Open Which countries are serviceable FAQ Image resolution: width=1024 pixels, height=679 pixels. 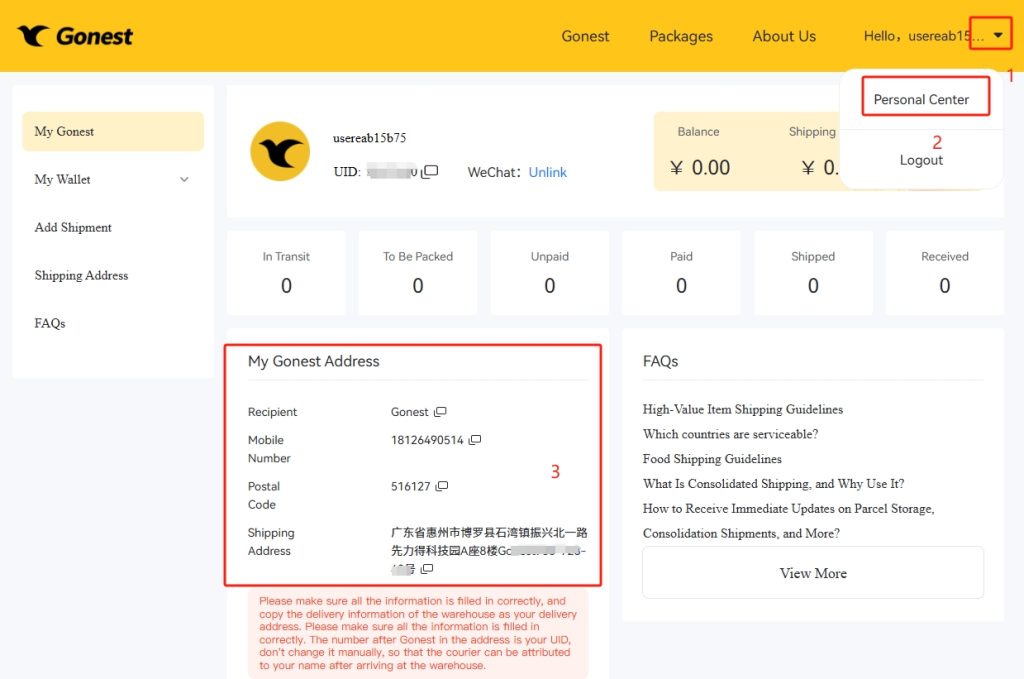[x=730, y=434]
